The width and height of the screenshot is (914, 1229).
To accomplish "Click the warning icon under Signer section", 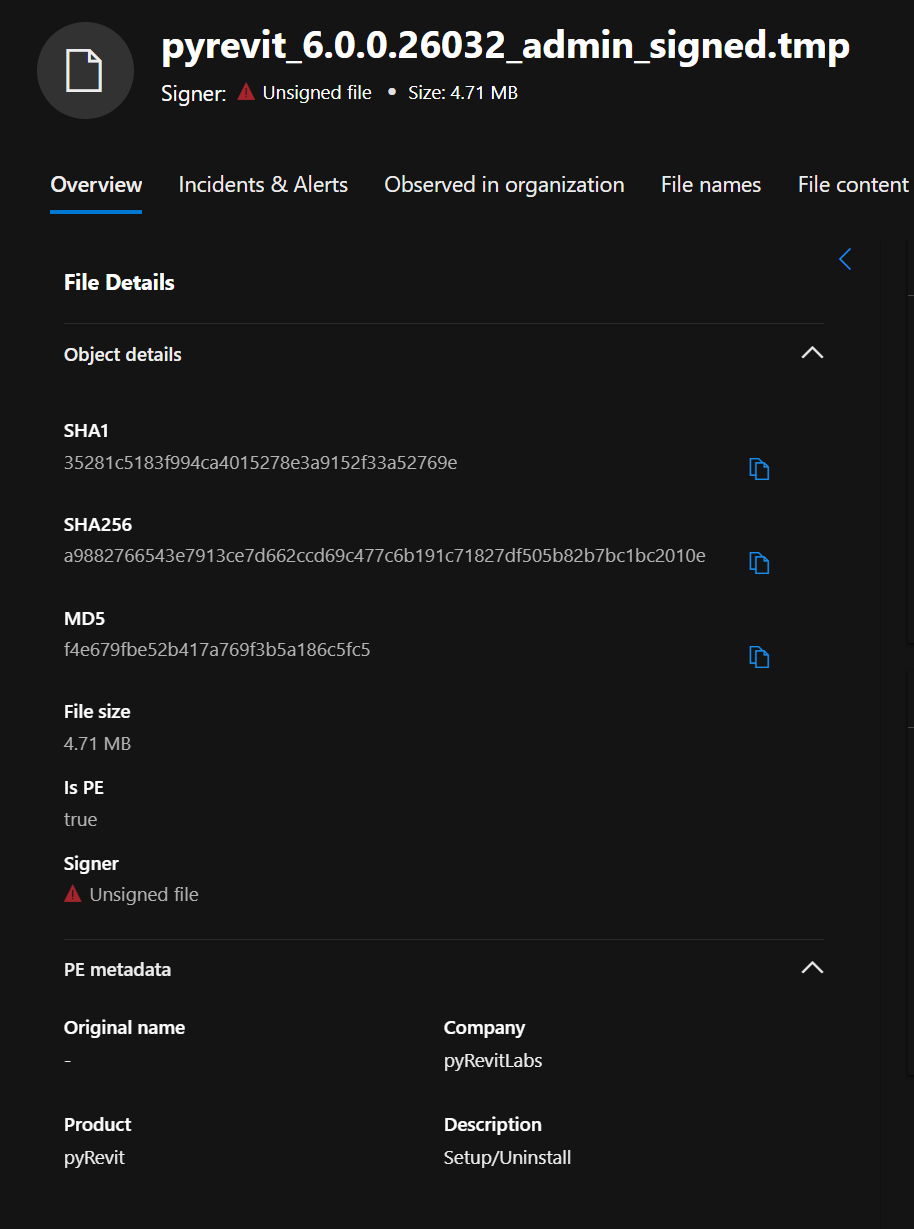I will point(73,894).
